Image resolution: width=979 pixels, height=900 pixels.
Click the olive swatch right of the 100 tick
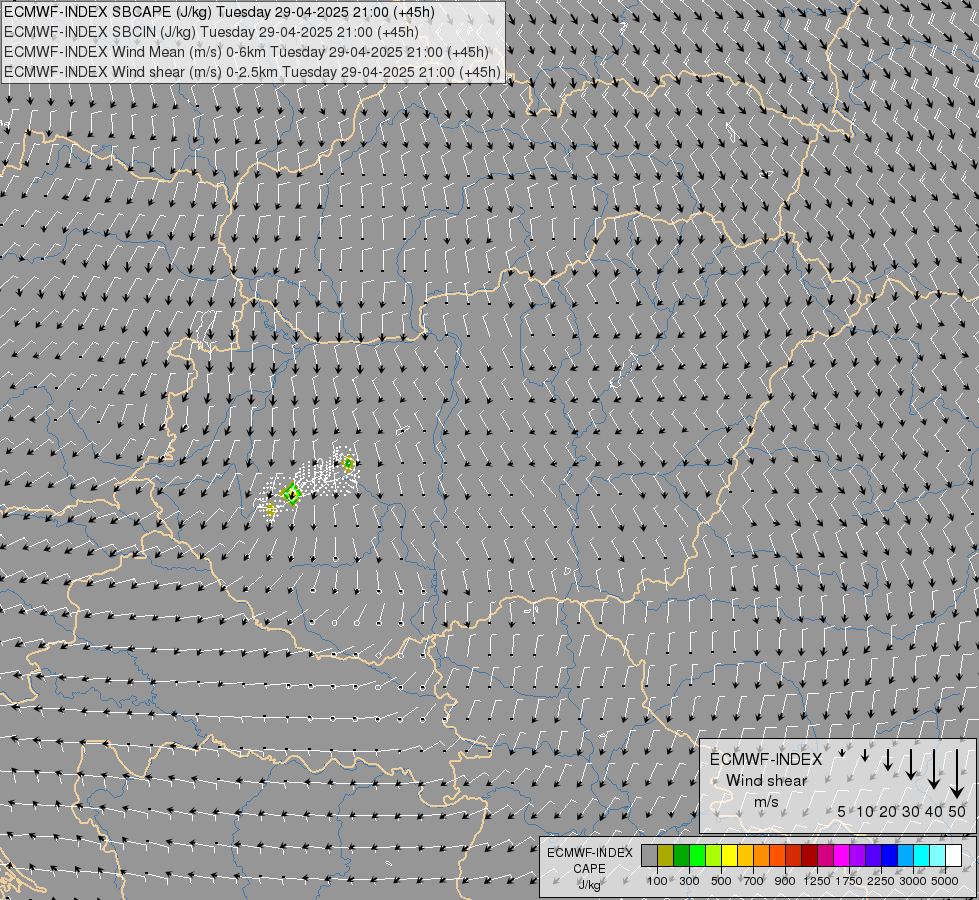coord(666,855)
